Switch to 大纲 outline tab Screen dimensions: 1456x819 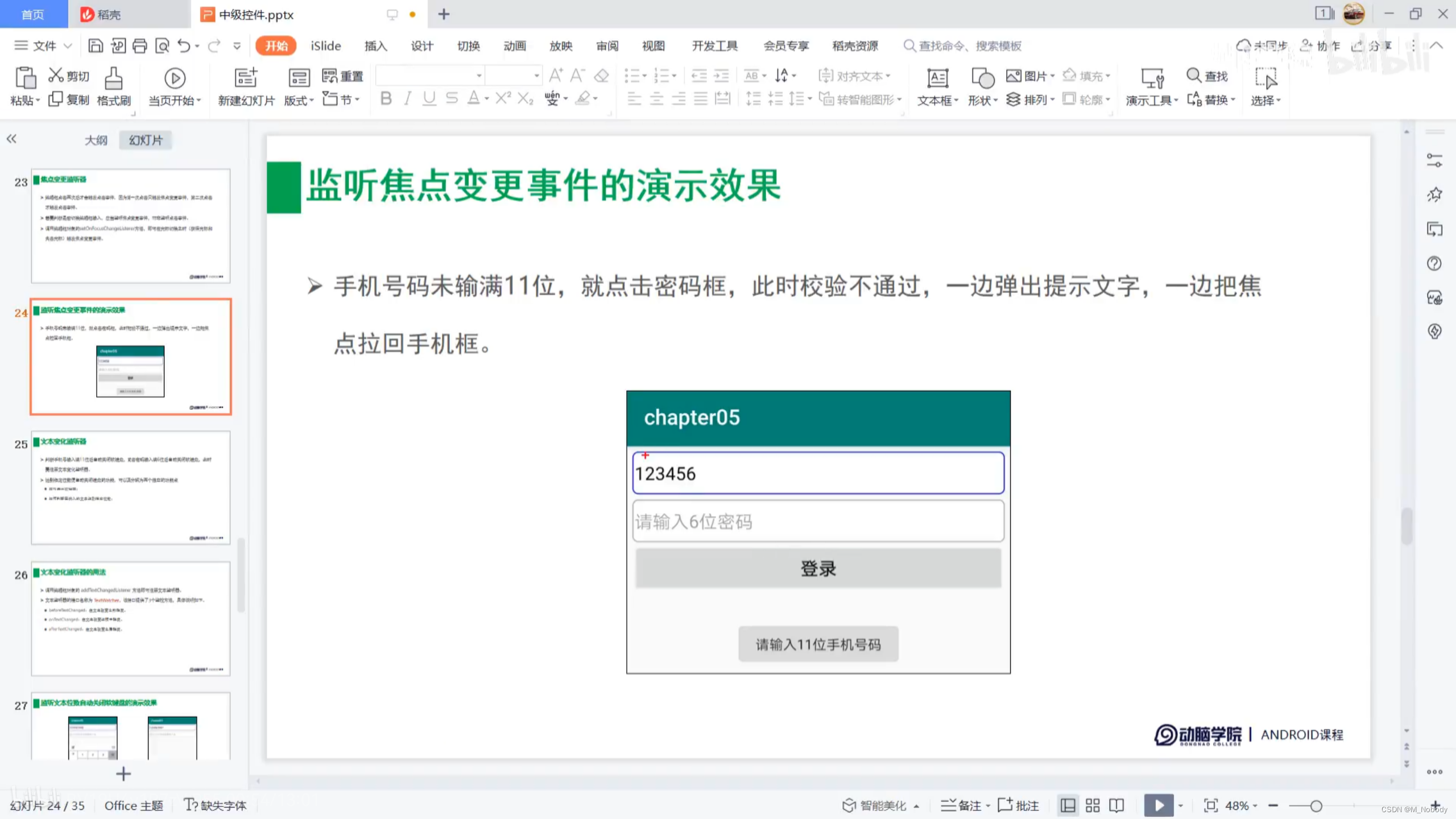pyautogui.click(x=96, y=140)
